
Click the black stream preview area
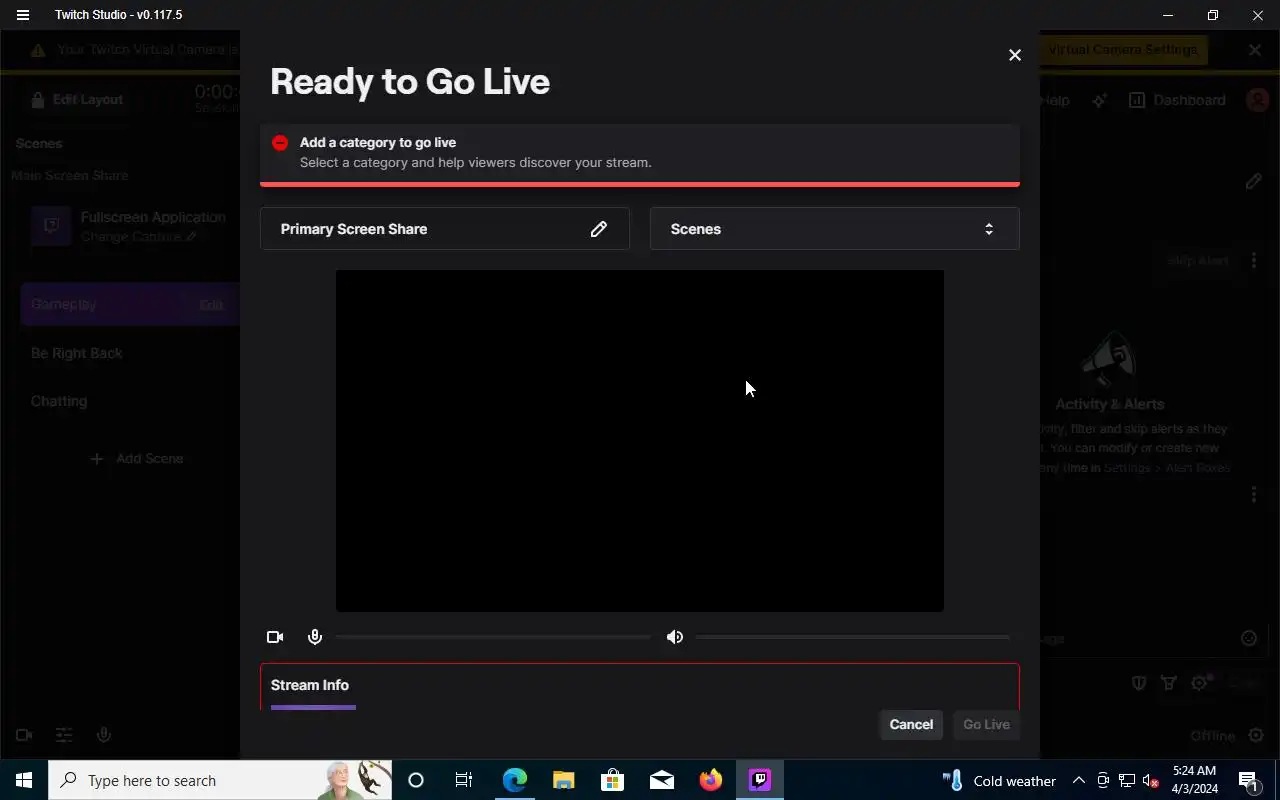[640, 441]
